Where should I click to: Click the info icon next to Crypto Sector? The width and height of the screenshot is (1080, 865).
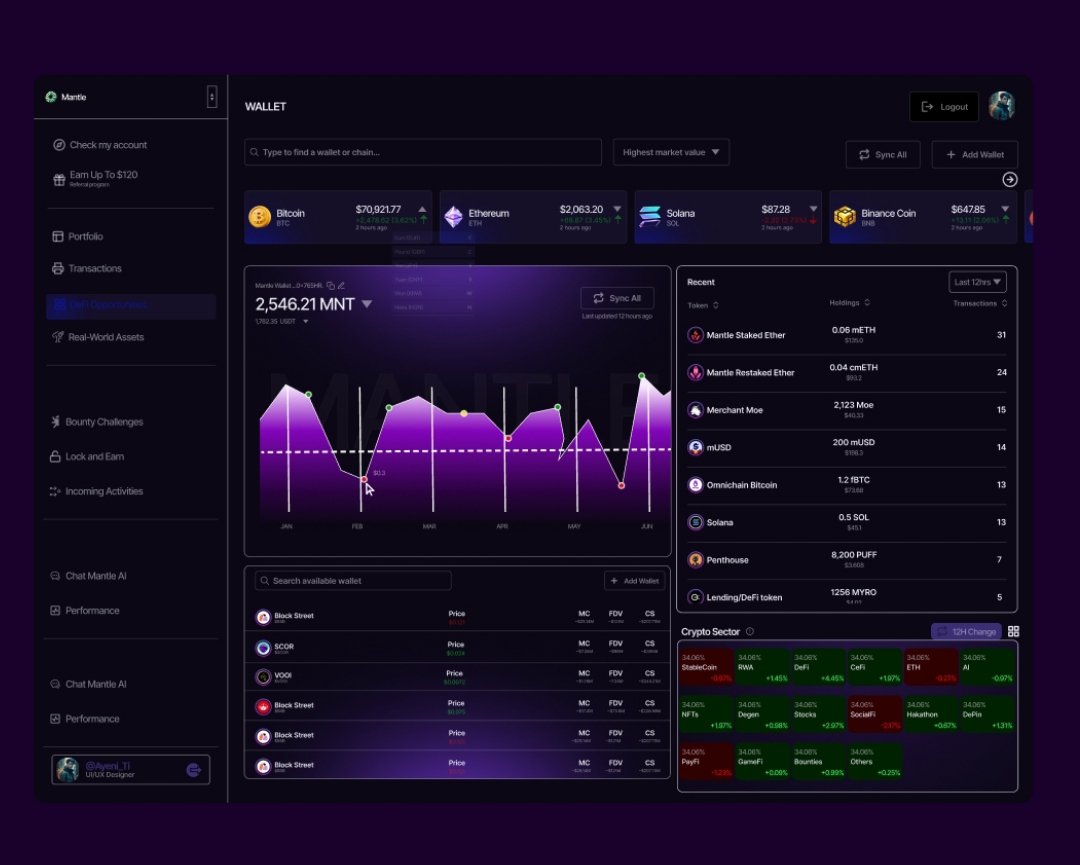(750, 632)
